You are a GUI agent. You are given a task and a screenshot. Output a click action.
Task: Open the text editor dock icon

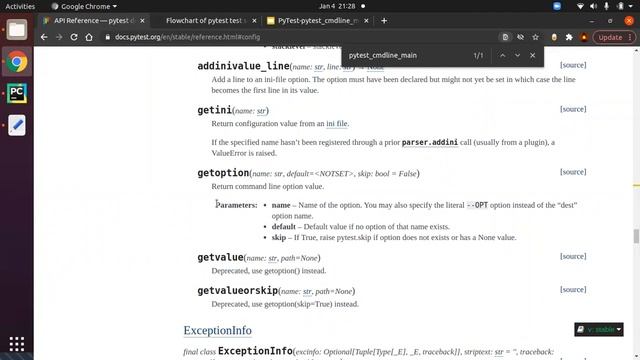[x=17, y=125]
